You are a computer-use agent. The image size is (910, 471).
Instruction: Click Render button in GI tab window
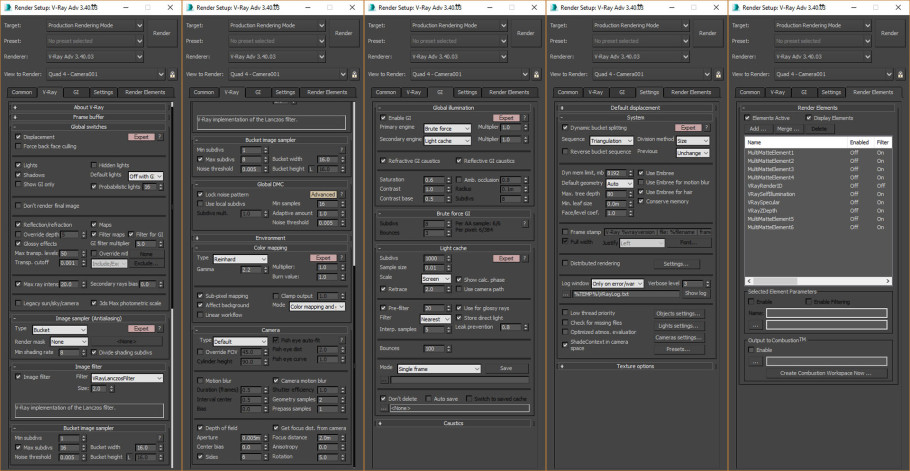526,33
